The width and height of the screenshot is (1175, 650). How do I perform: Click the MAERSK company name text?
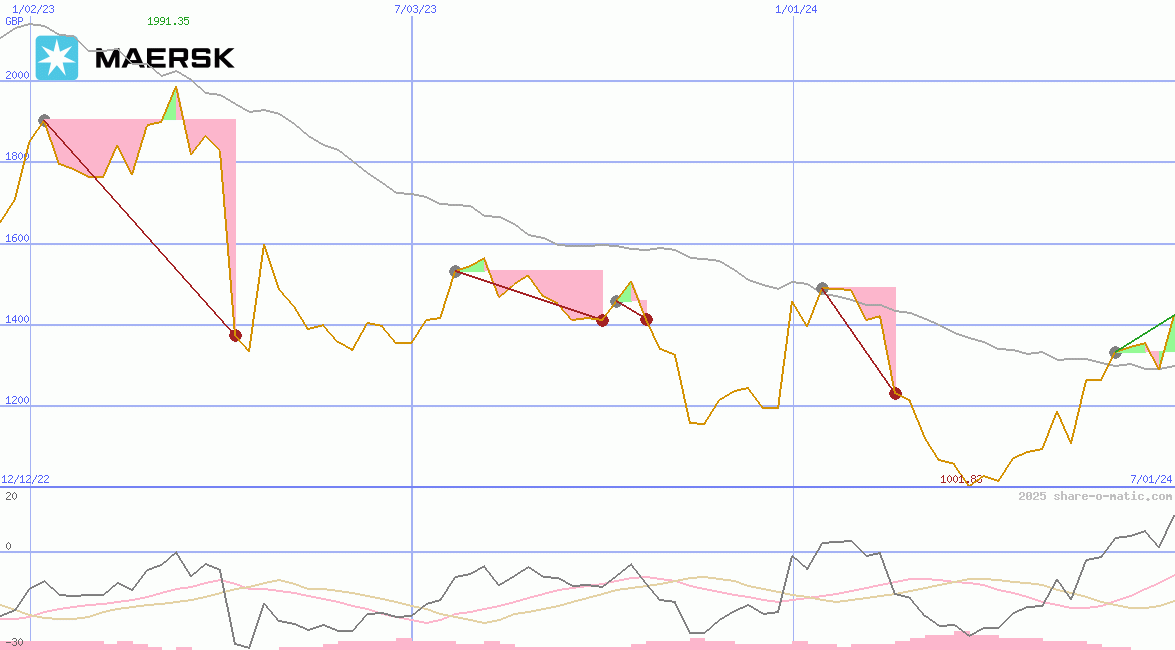165,59
